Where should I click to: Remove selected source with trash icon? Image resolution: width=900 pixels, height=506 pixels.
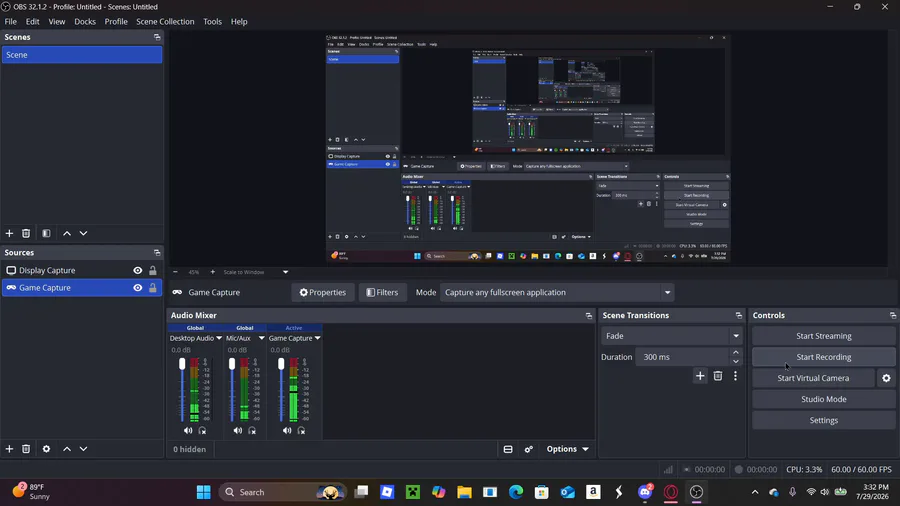tap(26, 449)
